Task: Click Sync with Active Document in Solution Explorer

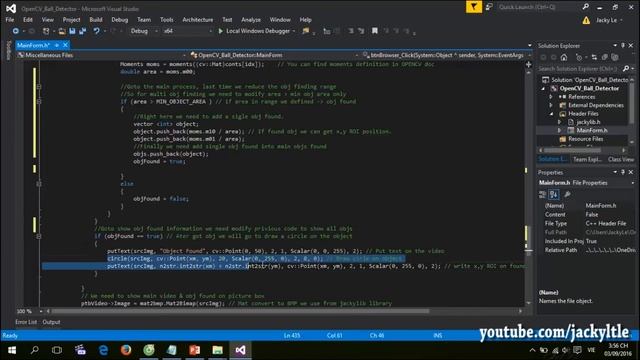Action: click(x=594, y=58)
